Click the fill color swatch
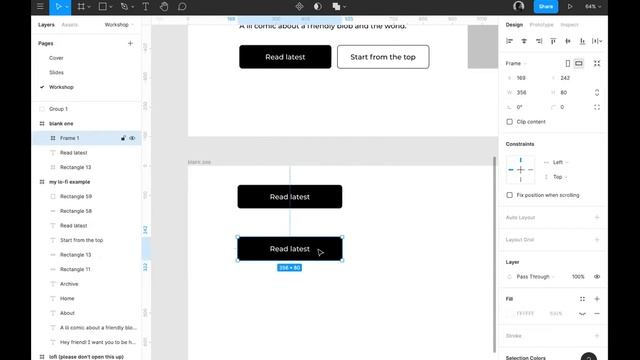Viewport: 640px width, 360px height. point(509,313)
